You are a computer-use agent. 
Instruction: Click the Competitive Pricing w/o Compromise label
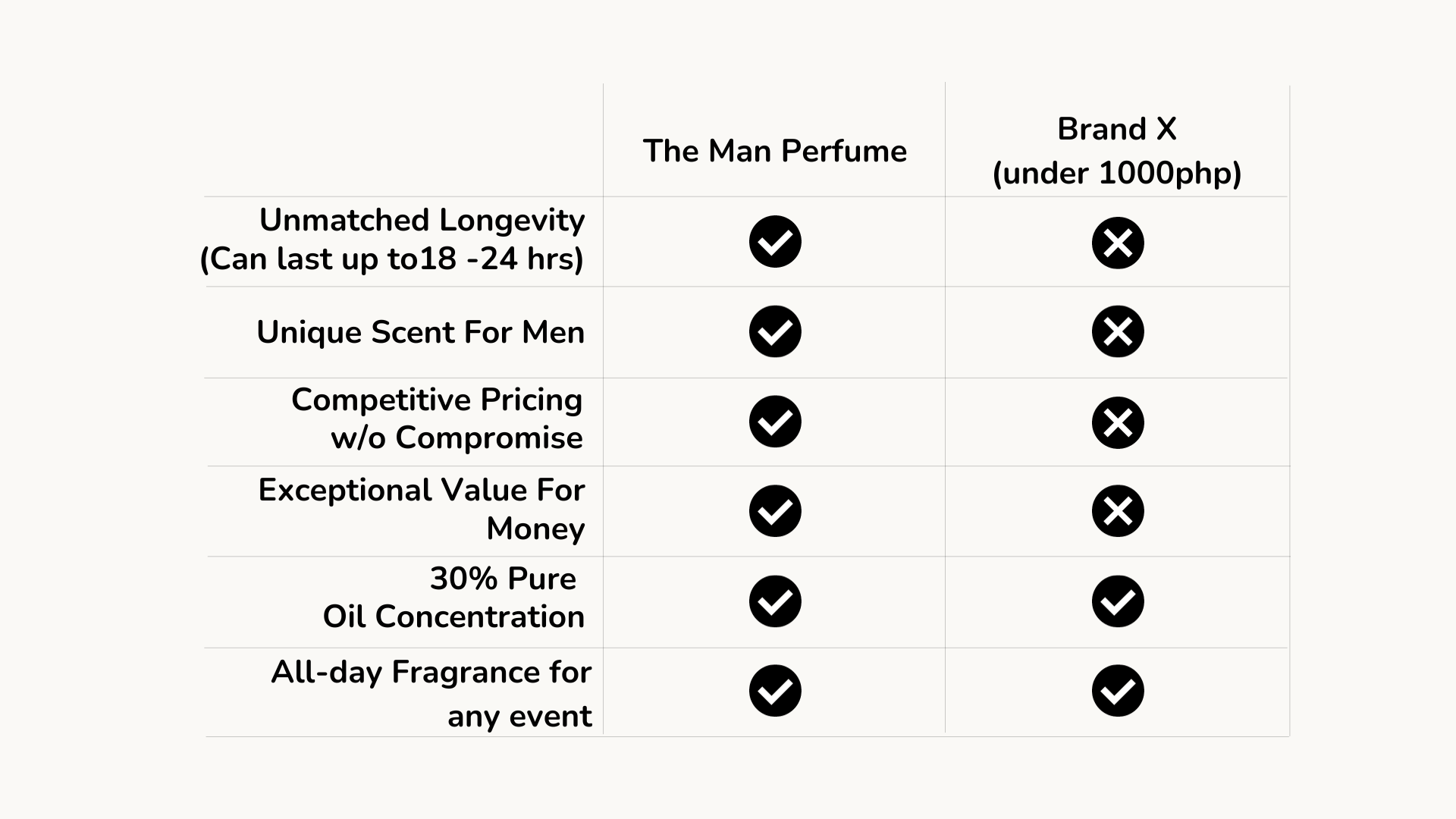pyautogui.click(x=438, y=419)
